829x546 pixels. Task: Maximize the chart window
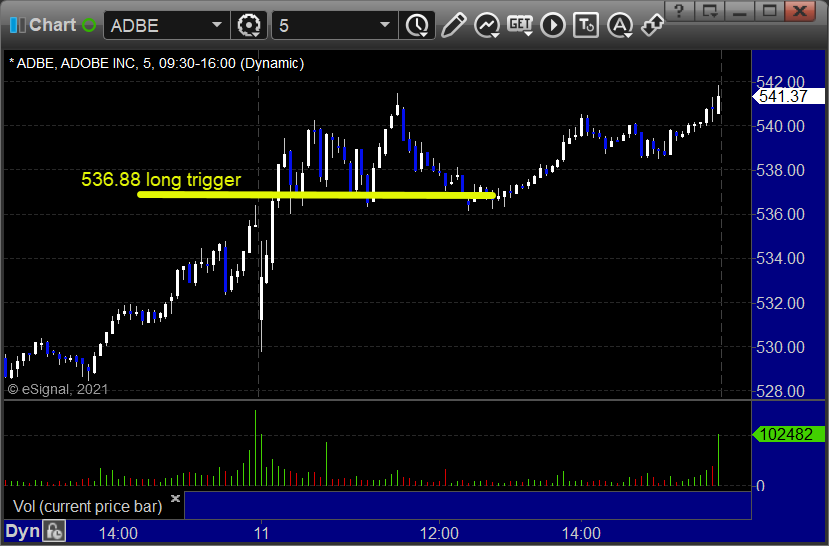(769, 11)
